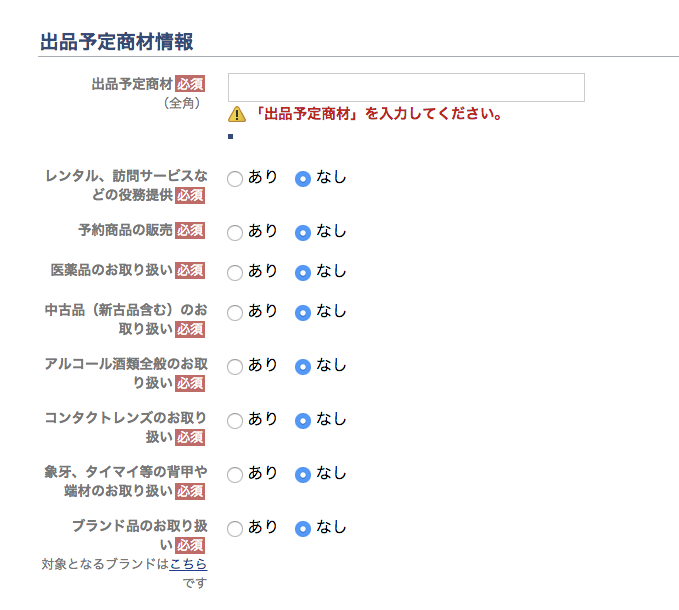Click the 出品予定商材 text input field

tap(406, 87)
